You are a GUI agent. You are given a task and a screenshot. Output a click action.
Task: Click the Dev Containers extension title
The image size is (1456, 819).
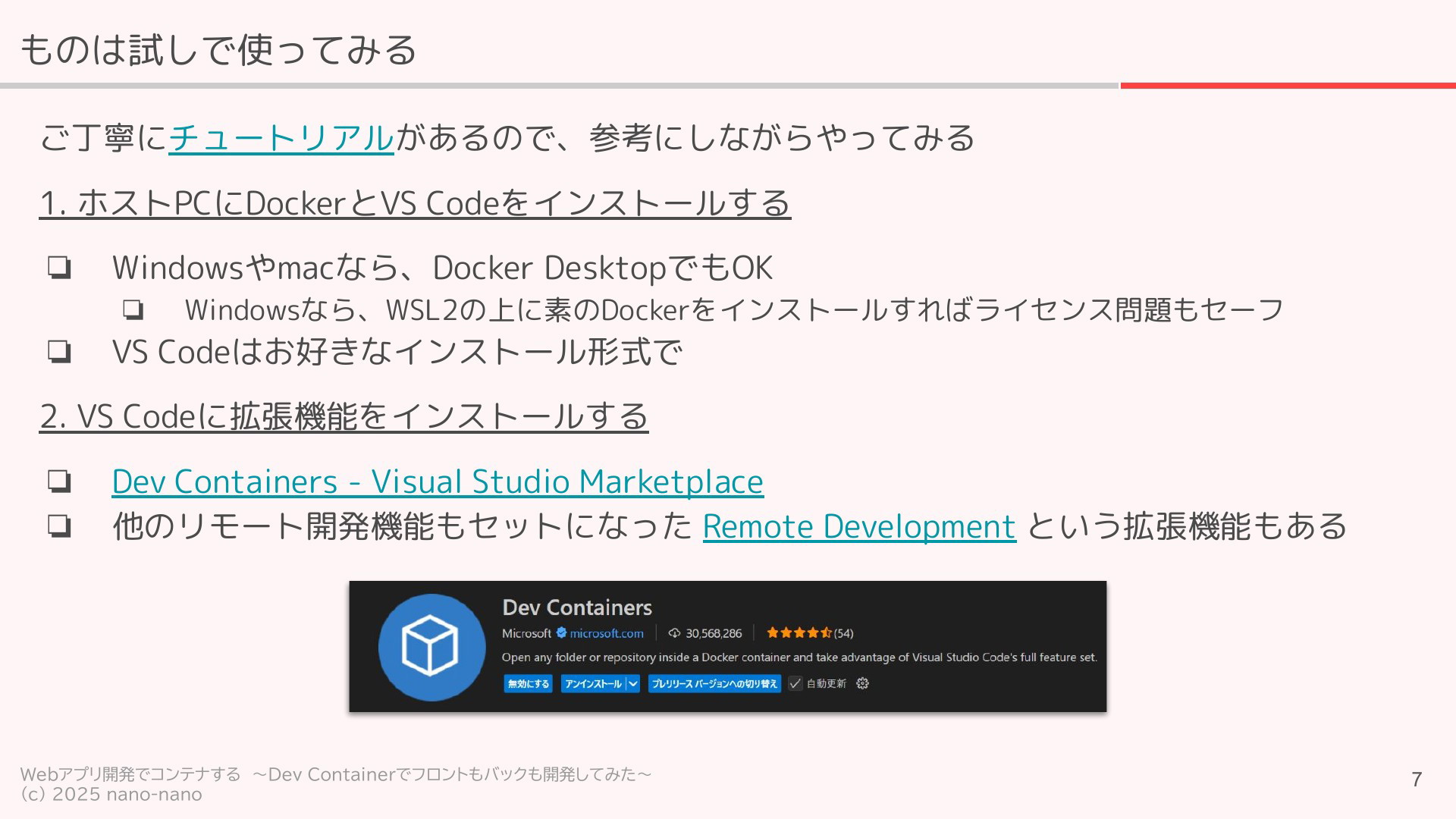[577, 607]
